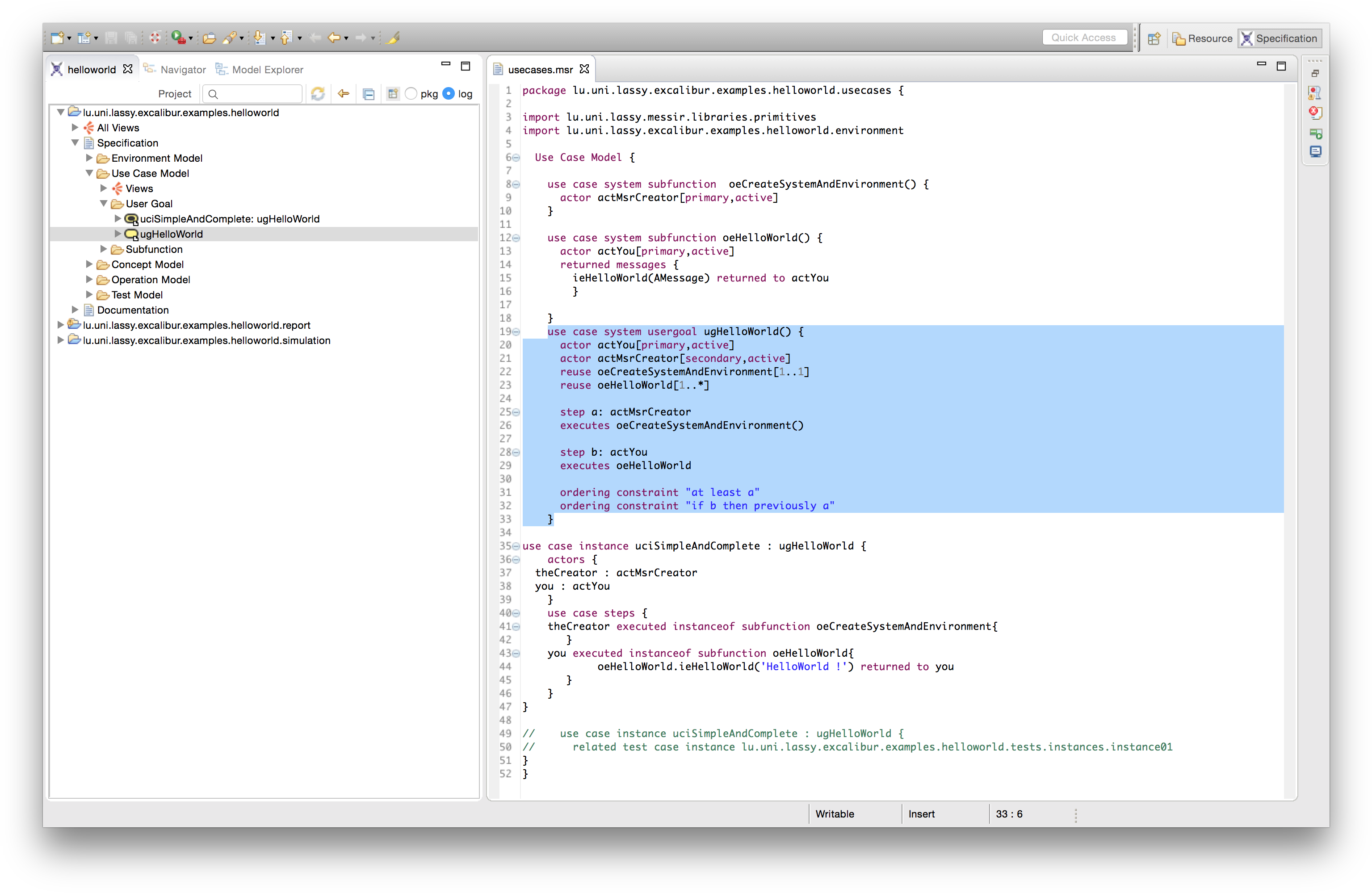Viewport: 1372px width, 893px height.
Task: Click the Console monitor icon in right sidebar
Action: point(1315,152)
